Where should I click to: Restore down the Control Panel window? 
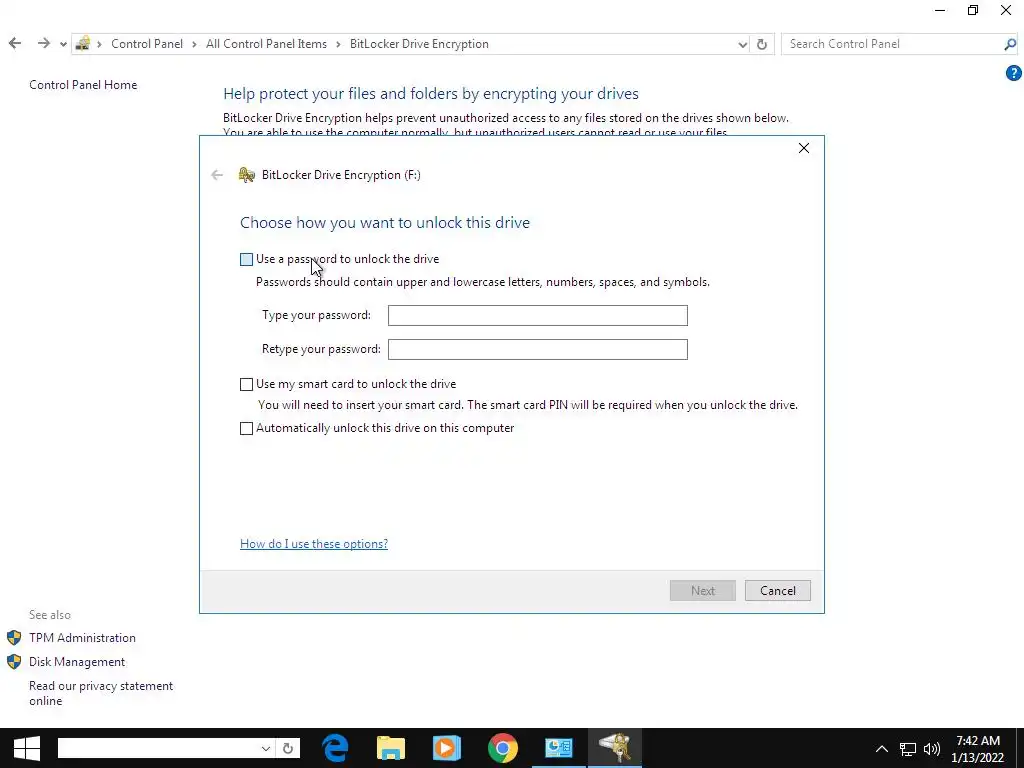[973, 10]
